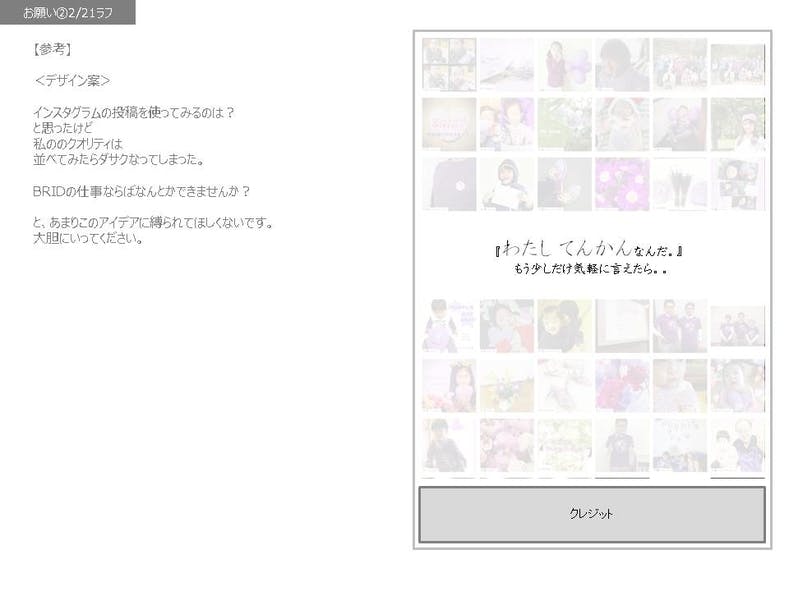Select the 大胆にいってください line
The height and width of the screenshot is (591, 789).
[88, 238]
